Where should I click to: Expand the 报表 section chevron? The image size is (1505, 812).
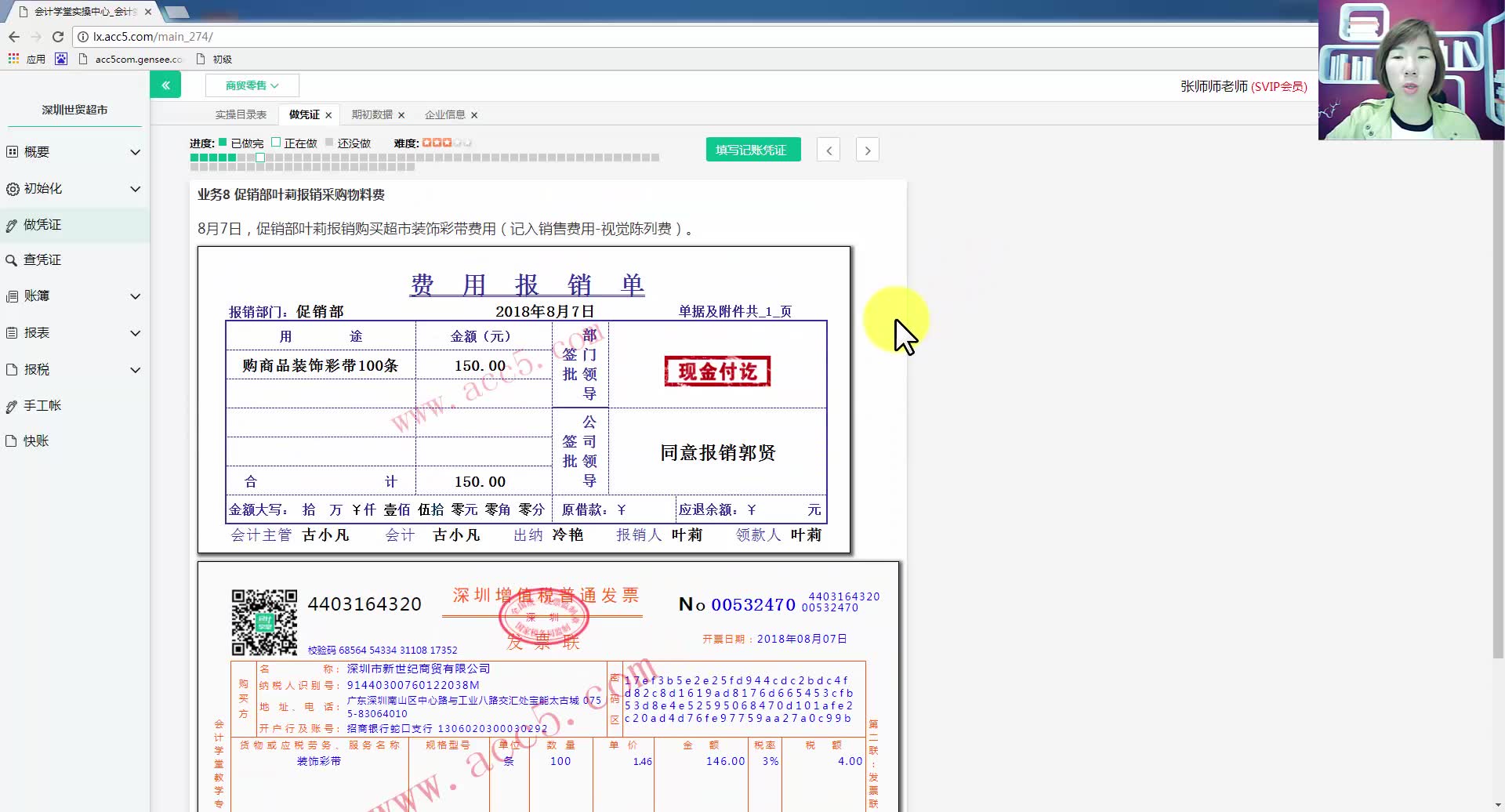[136, 332]
